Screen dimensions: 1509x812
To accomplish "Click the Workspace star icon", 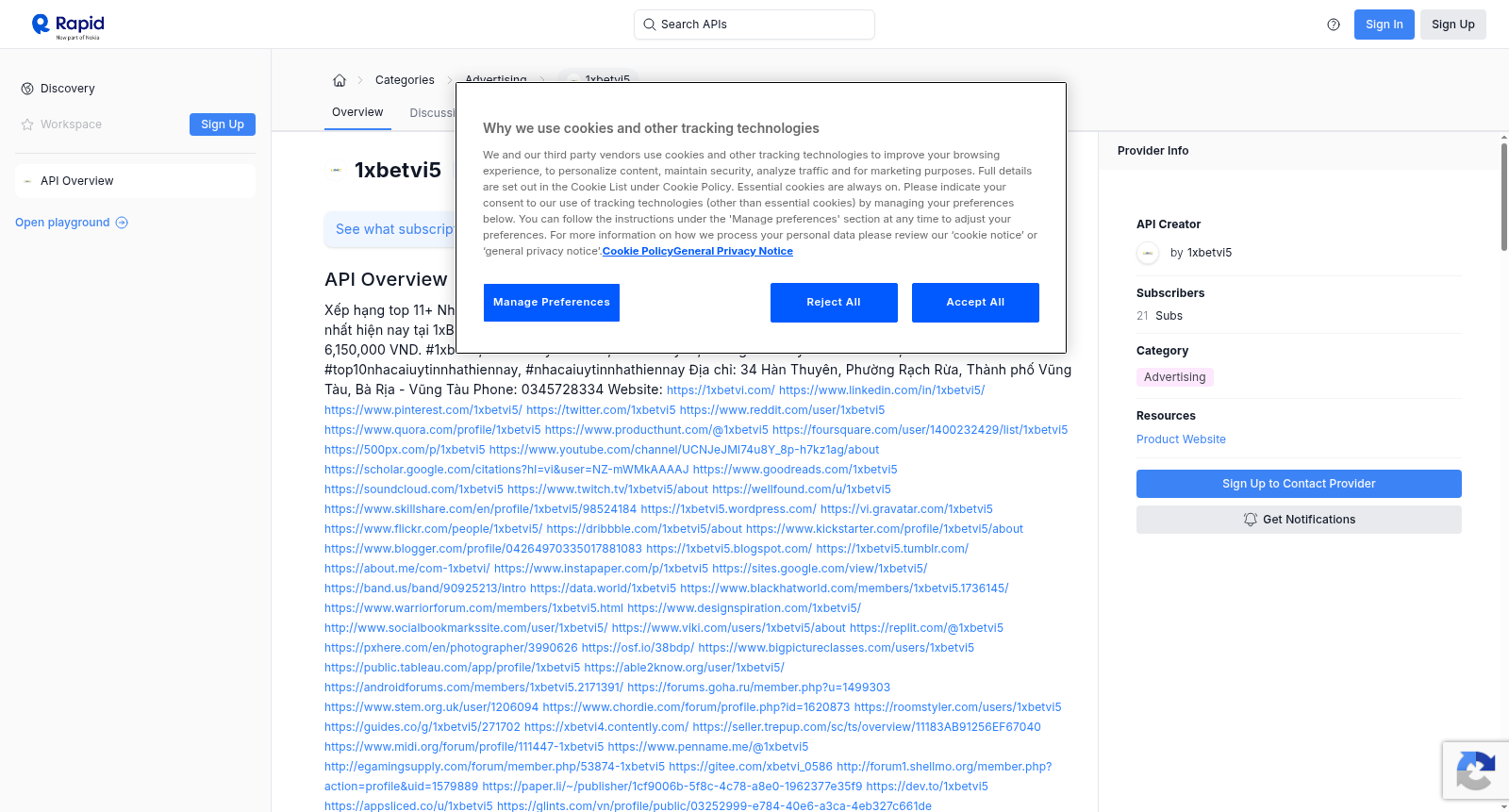I will [x=27, y=124].
